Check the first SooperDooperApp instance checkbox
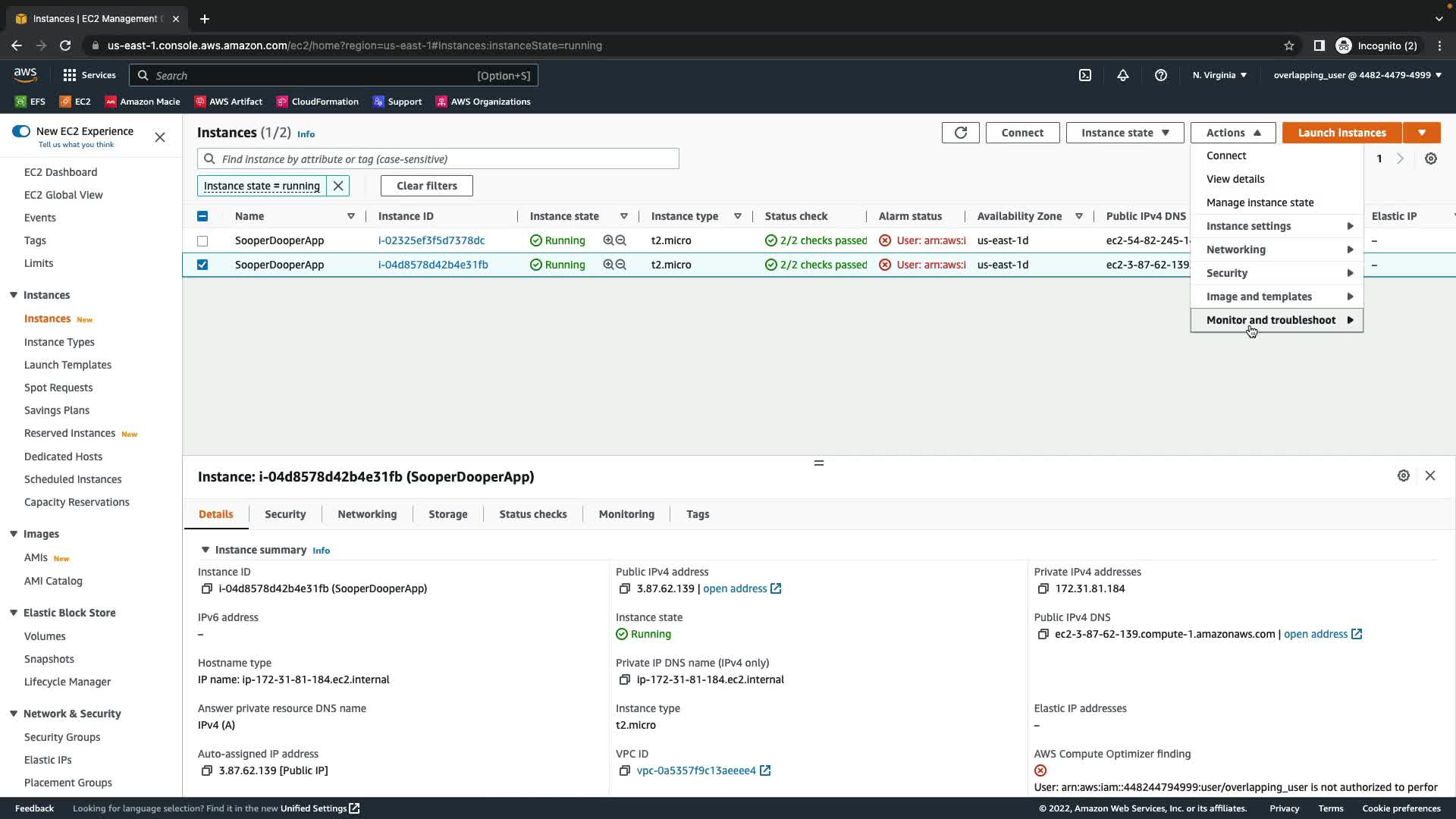This screenshot has height=819, width=1456. (202, 241)
